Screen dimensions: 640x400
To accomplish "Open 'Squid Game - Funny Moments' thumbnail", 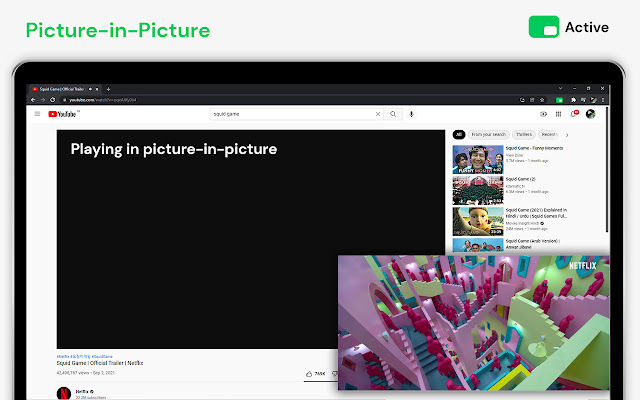I will coord(478,160).
